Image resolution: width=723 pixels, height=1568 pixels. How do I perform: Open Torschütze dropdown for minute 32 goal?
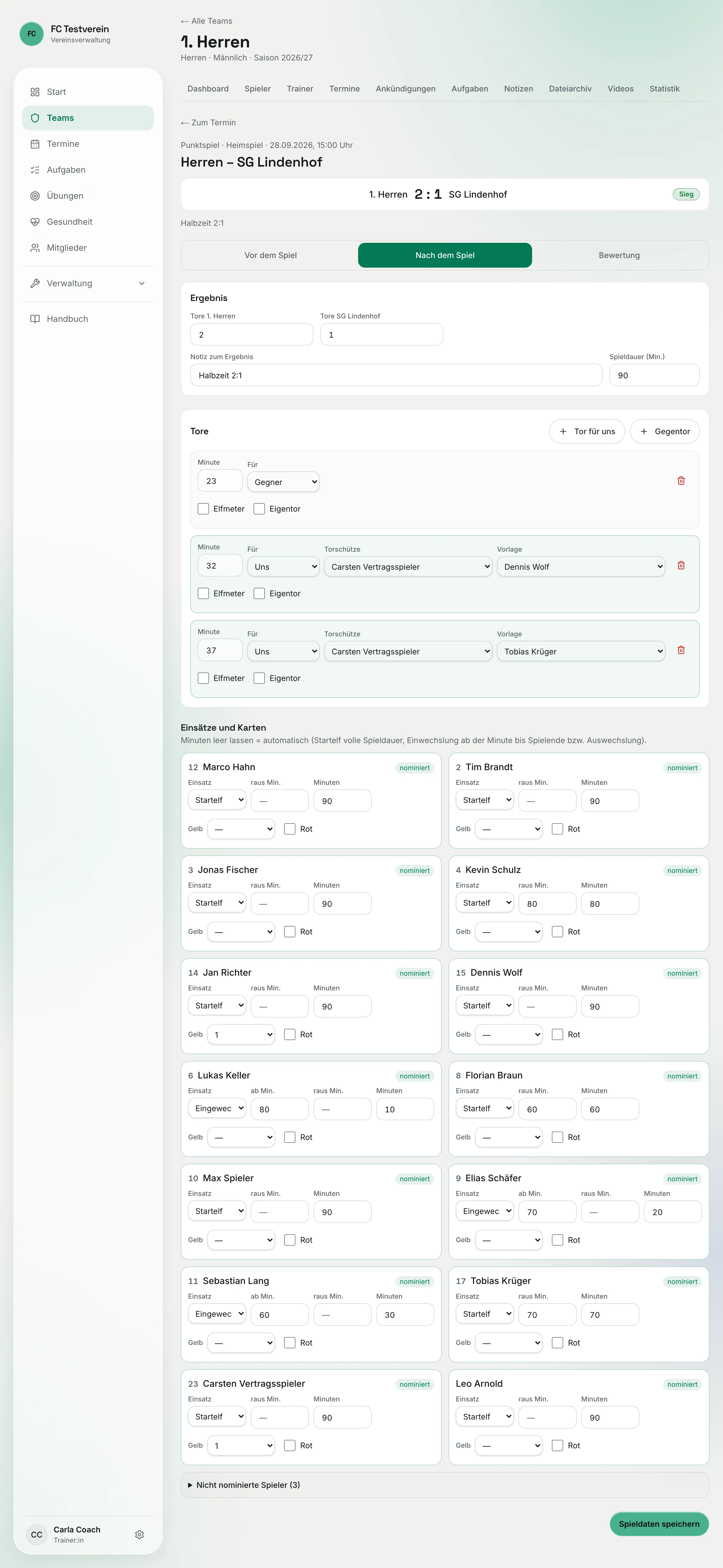click(x=408, y=566)
